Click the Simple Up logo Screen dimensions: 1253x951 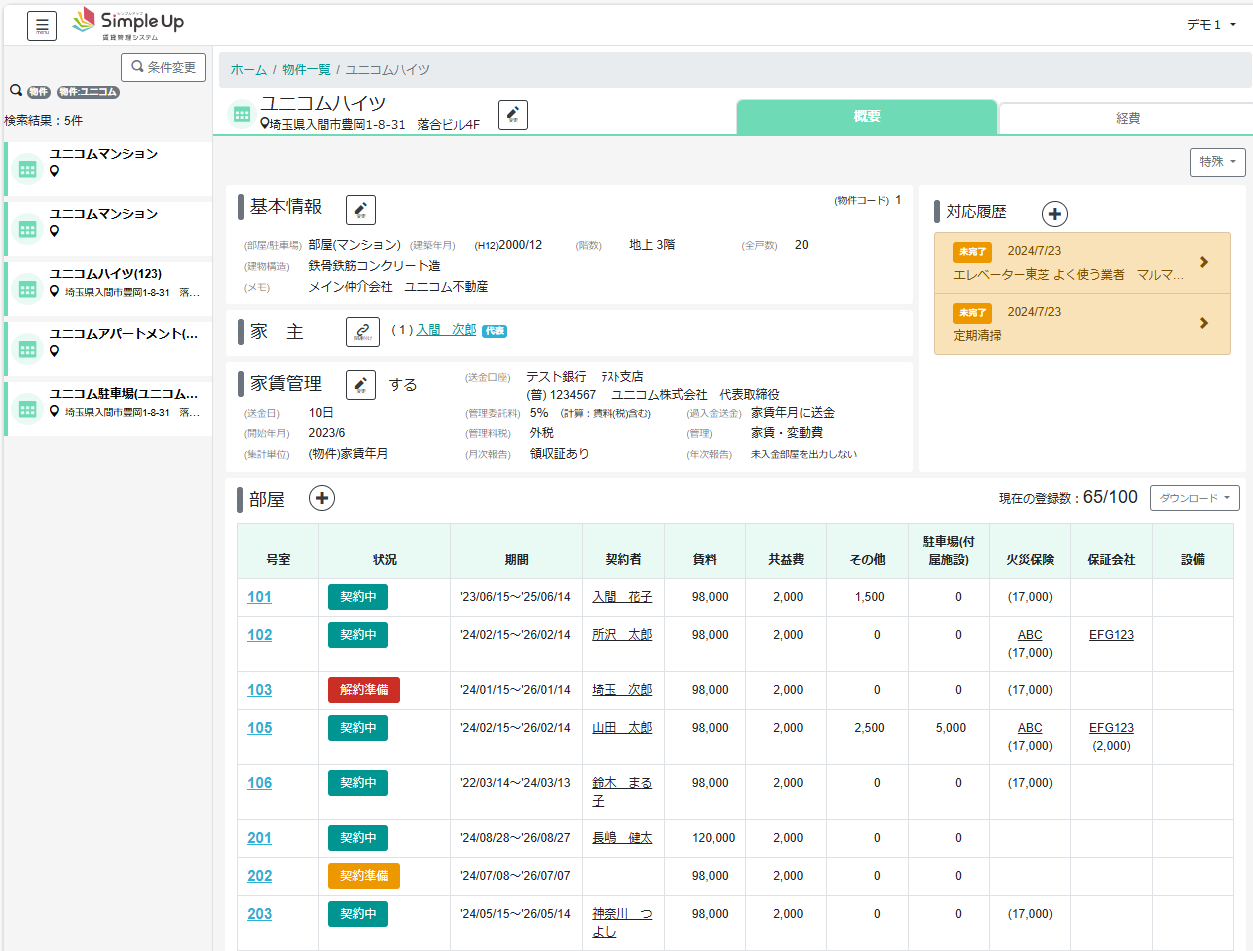click(128, 23)
